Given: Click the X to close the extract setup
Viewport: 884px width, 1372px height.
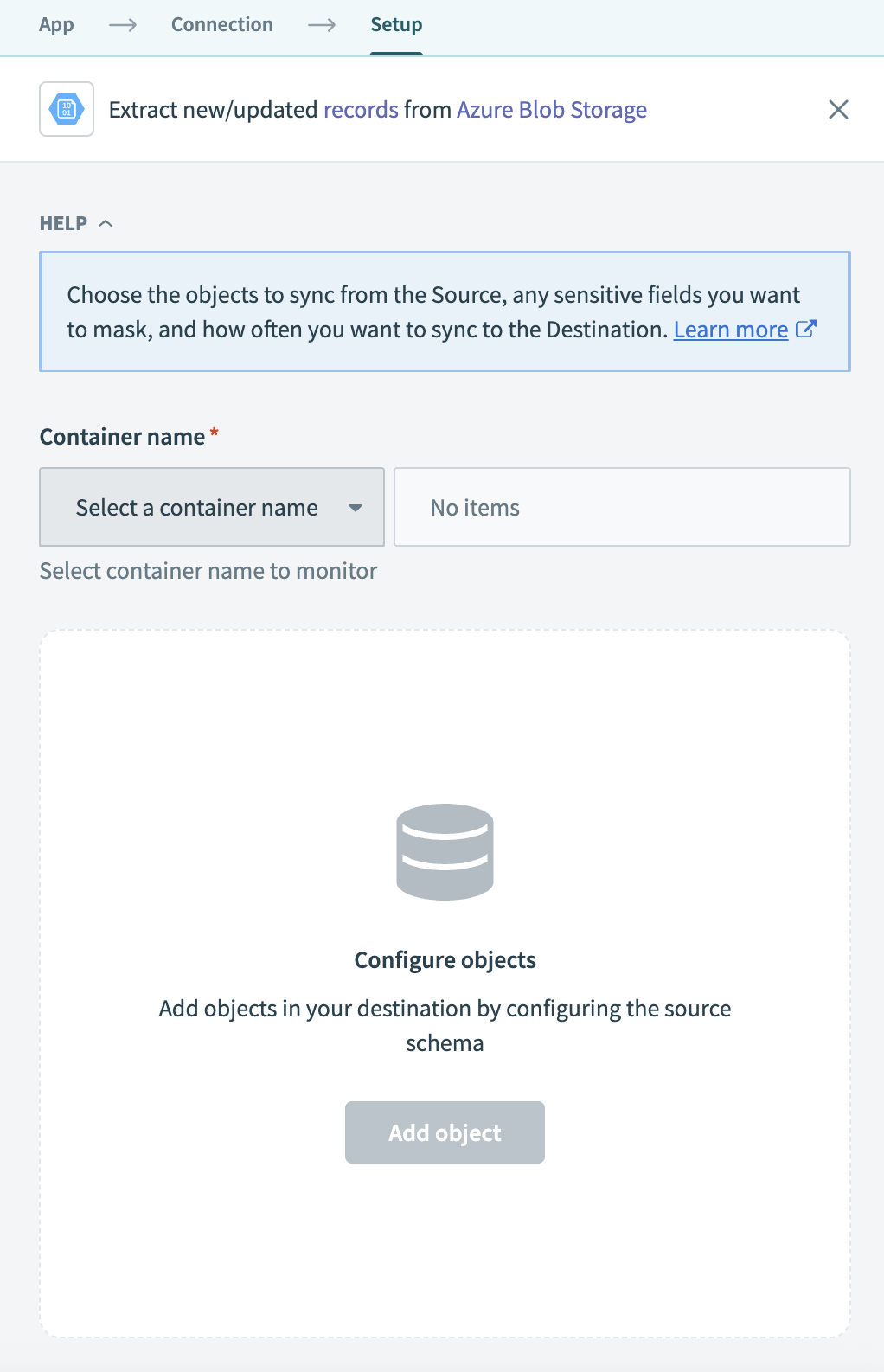Looking at the screenshot, I should point(837,110).
